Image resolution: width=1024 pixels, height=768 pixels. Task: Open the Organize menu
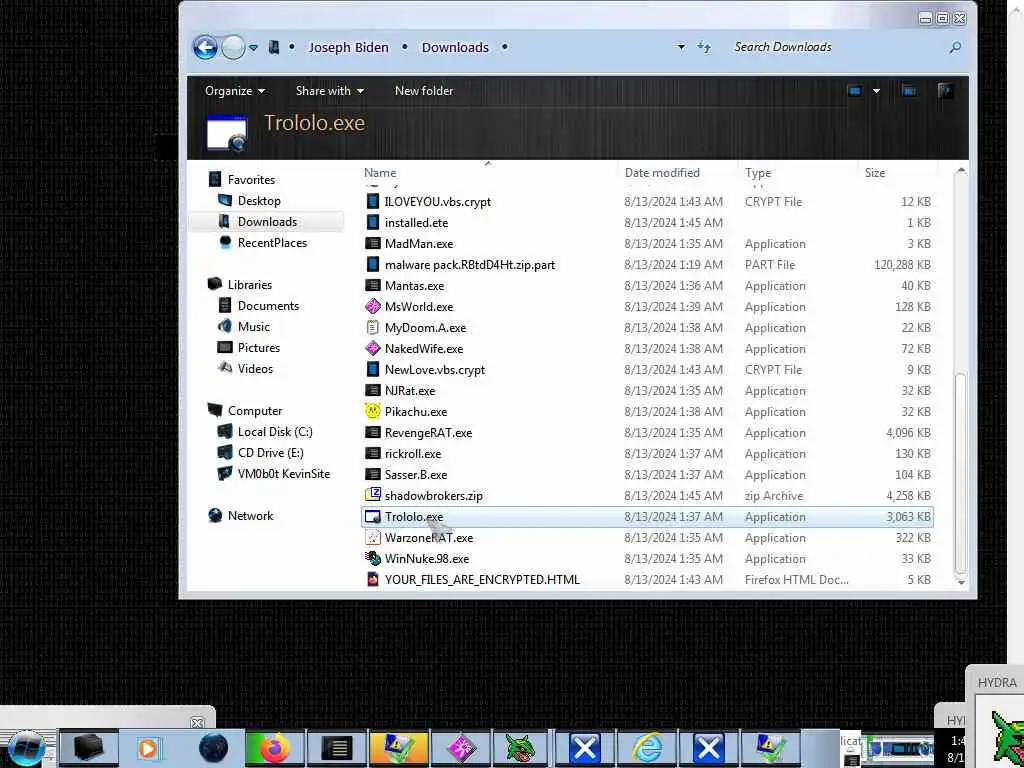[x=235, y=91]
